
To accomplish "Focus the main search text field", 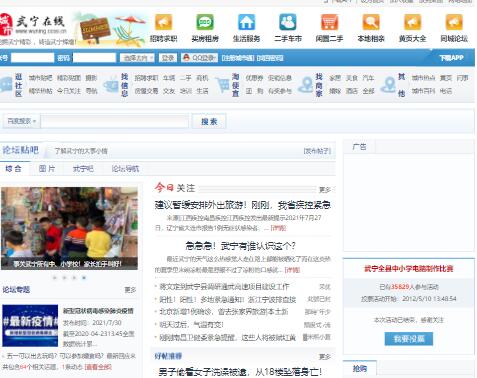I will [114, 121].
